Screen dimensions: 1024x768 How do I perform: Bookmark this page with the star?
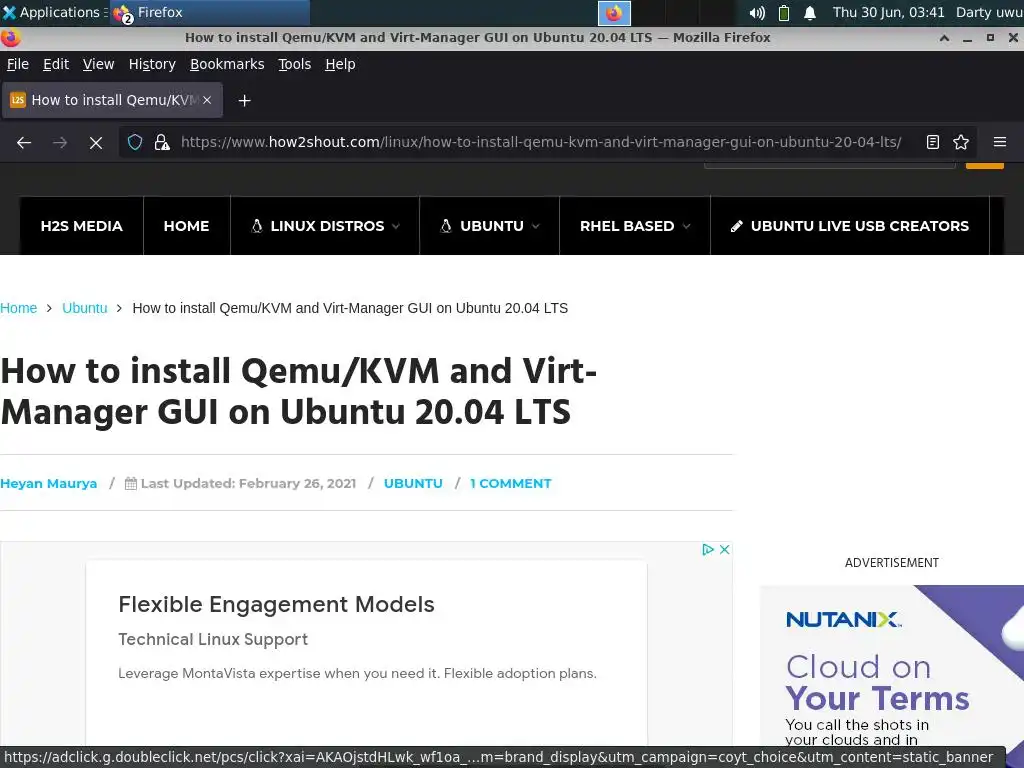click(x=961, y=142)
